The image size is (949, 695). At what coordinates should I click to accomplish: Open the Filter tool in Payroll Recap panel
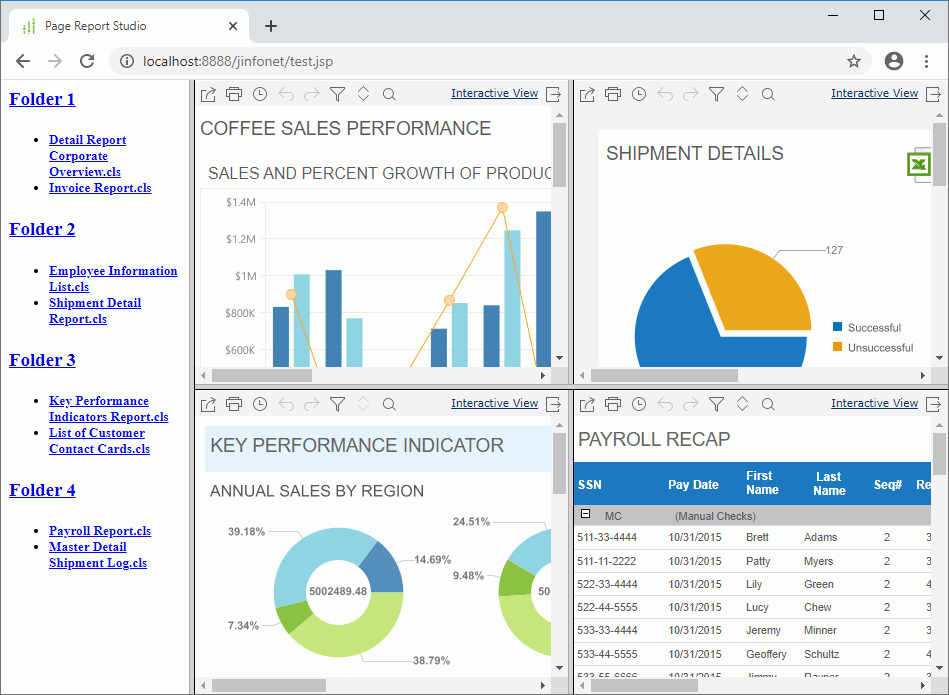pos(716,404)
